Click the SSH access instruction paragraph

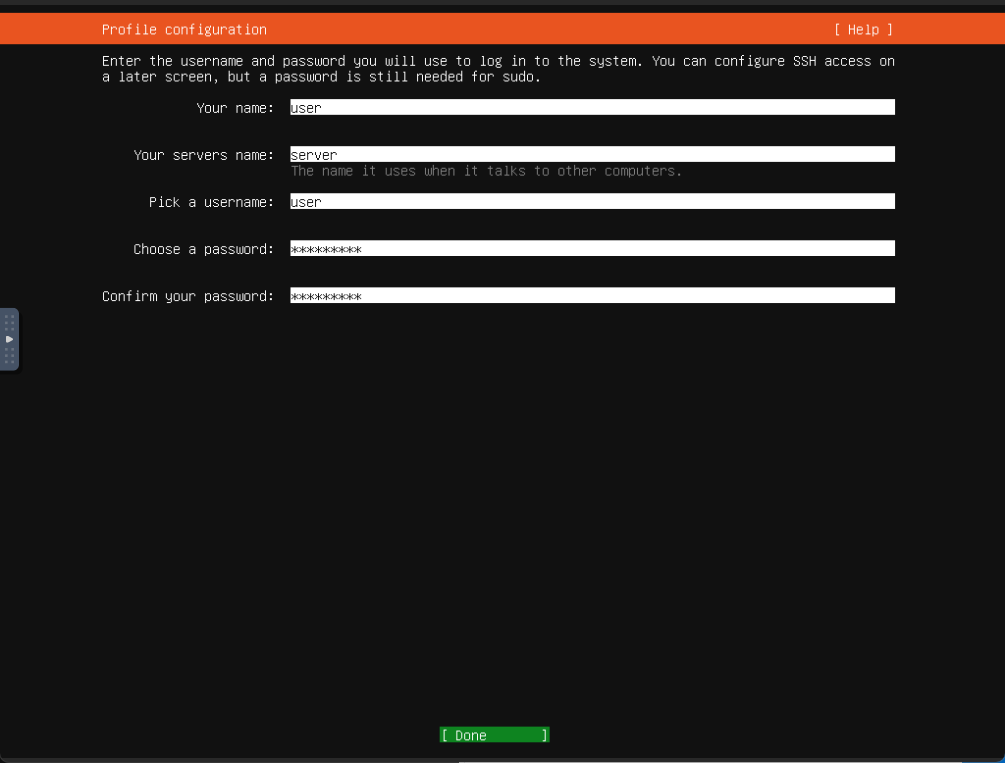point(498,69)
